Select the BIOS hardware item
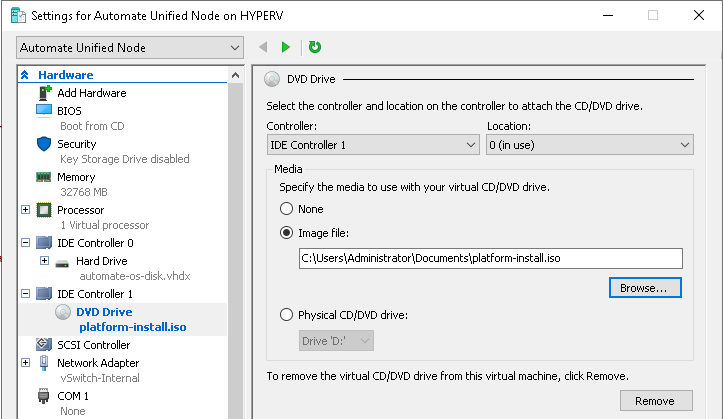The image size is (723, 419). pos(69,110)
